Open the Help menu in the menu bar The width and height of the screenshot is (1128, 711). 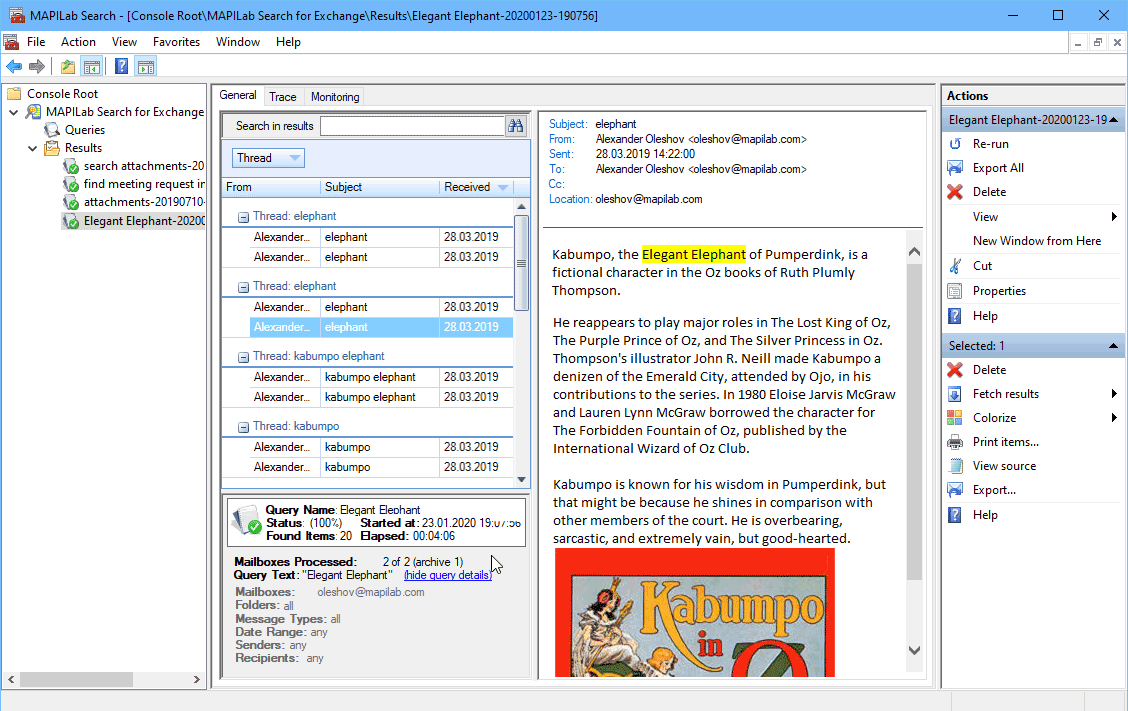tap(288, 42)
